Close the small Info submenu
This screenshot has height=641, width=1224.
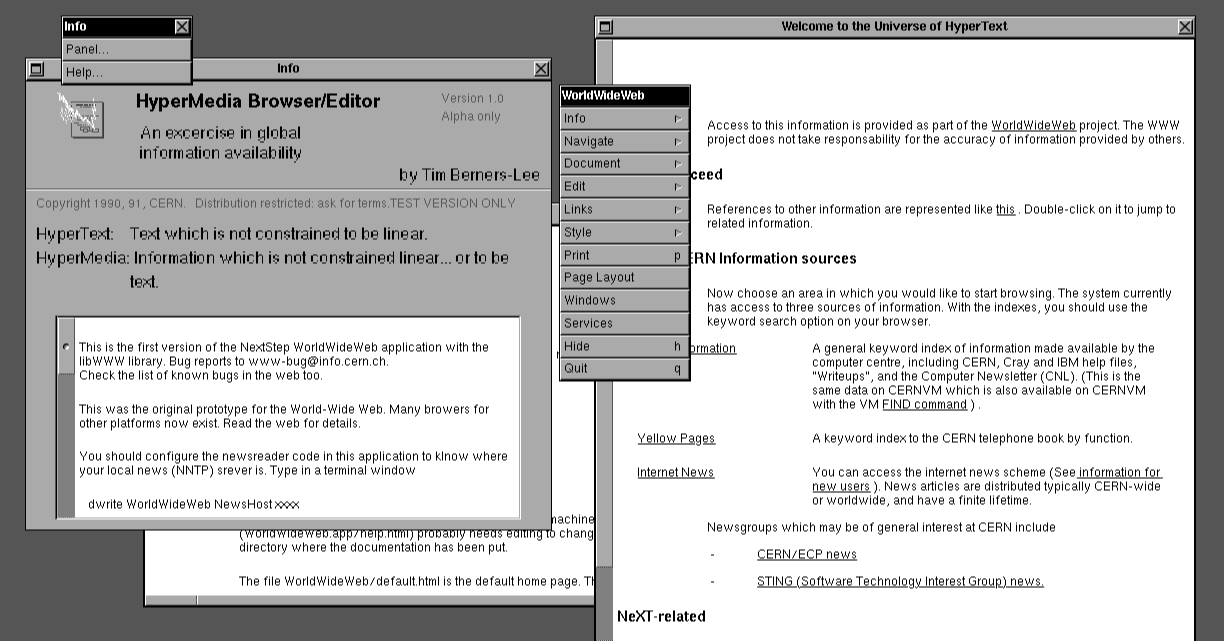(181, 27)
